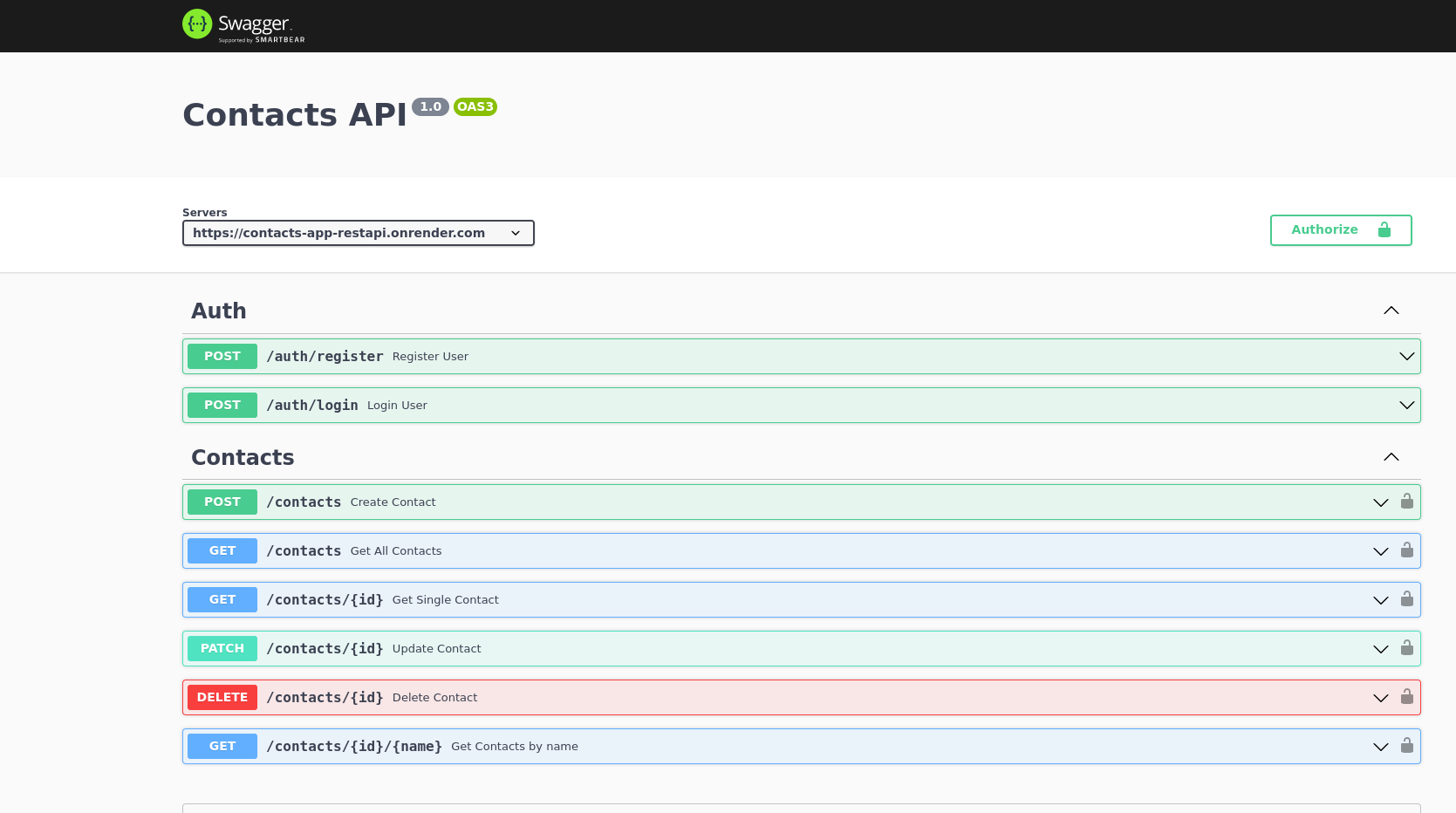1456x813 pixels.
Task: Click lock icon on Get Single Contact row
Action: [1406, 599]
